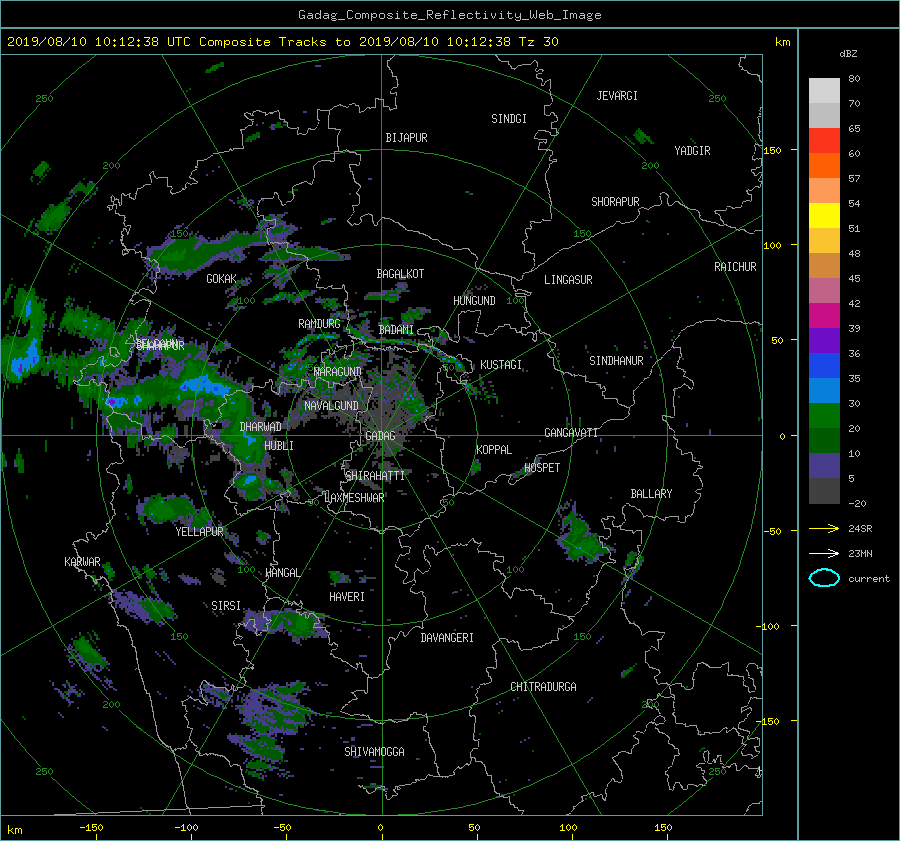
Task: Click the 'YADGIR' city label
Action: pyautogui.click(x=692, y=151)
